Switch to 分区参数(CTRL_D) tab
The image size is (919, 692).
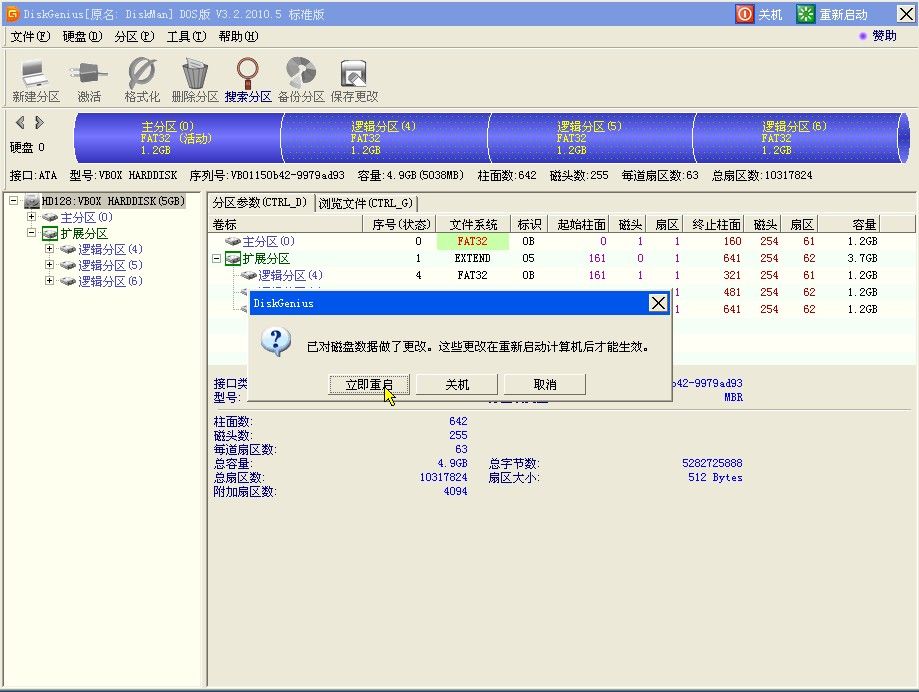[x=260, y=203]
